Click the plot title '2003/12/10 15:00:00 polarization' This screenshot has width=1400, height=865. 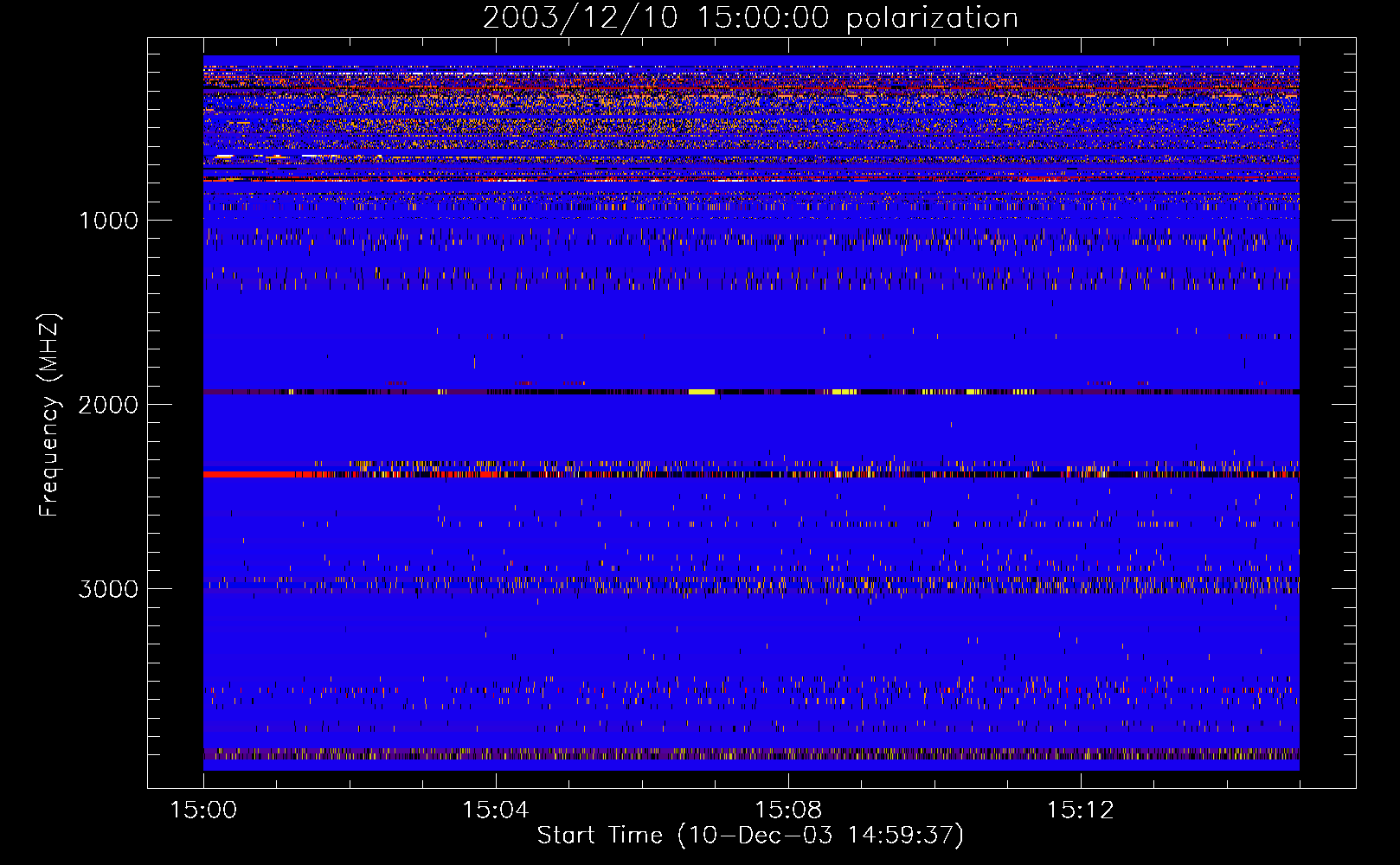(x=750, y=18)
